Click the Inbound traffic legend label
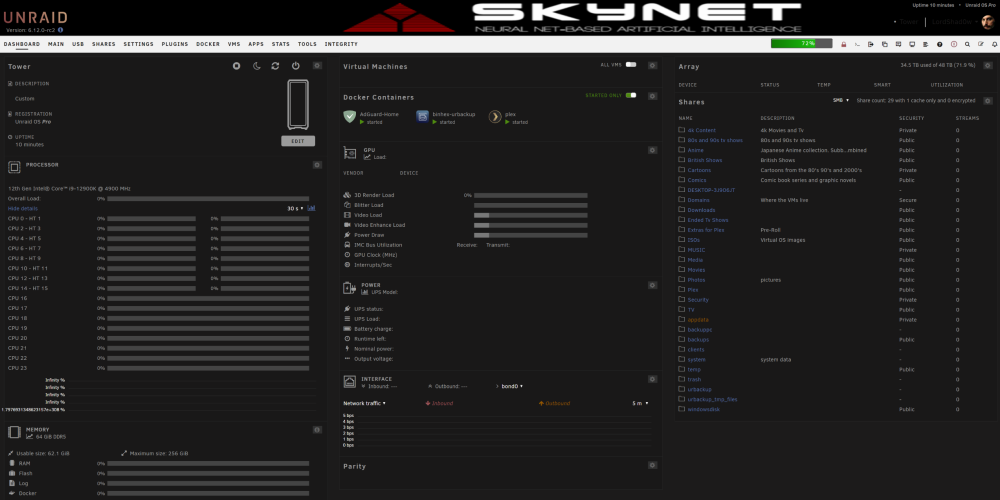The height and width of the screenshot is (500, 1000). coord(439,403)
